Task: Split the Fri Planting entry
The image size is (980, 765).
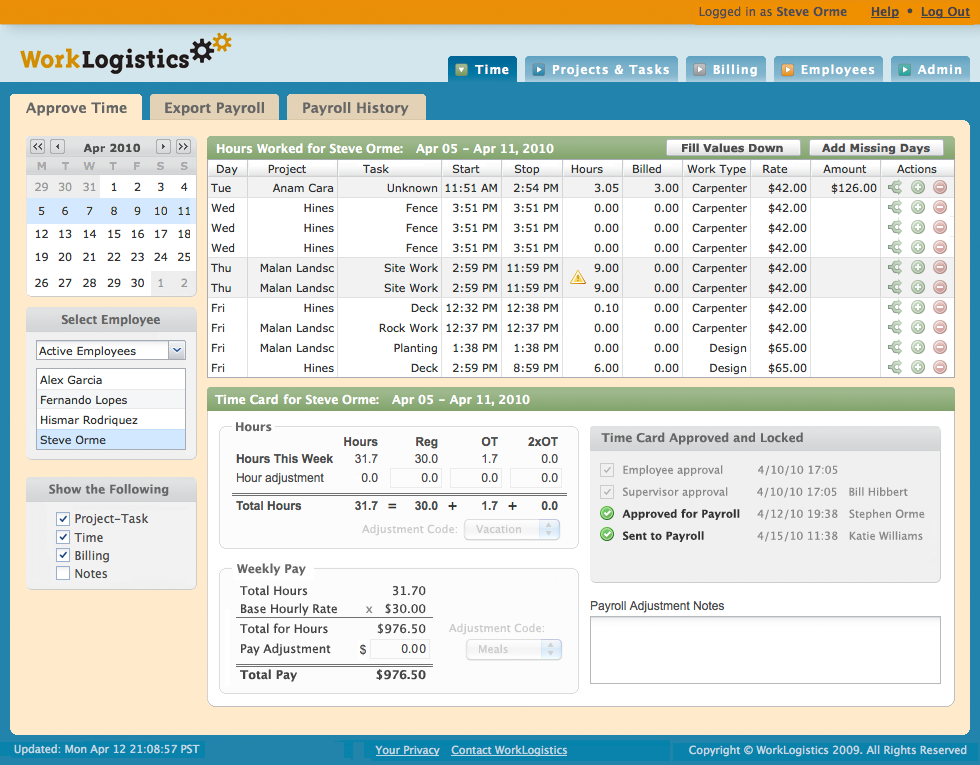Action: 894,347
